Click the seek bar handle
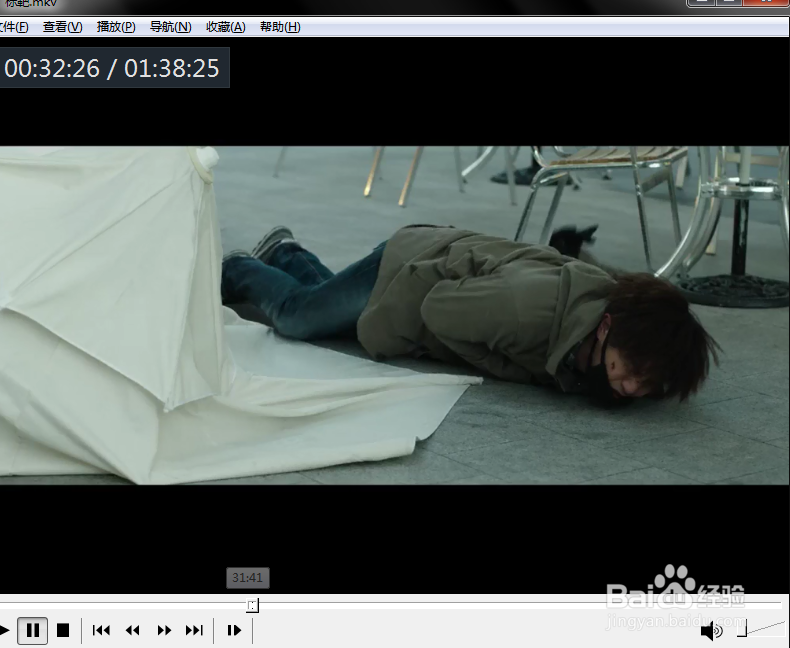This screenshot has width=790, height=648. [x=252, y=605]
